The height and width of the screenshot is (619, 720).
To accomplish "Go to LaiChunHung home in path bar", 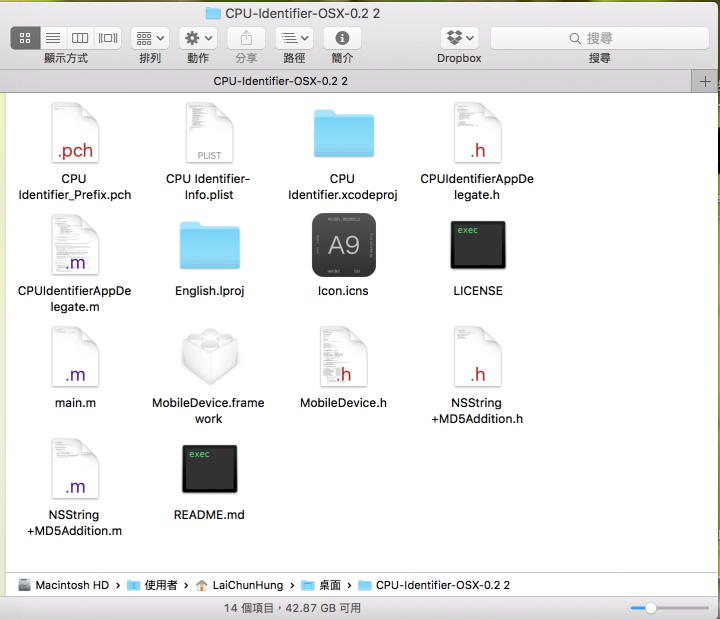I will coord(239,585).
